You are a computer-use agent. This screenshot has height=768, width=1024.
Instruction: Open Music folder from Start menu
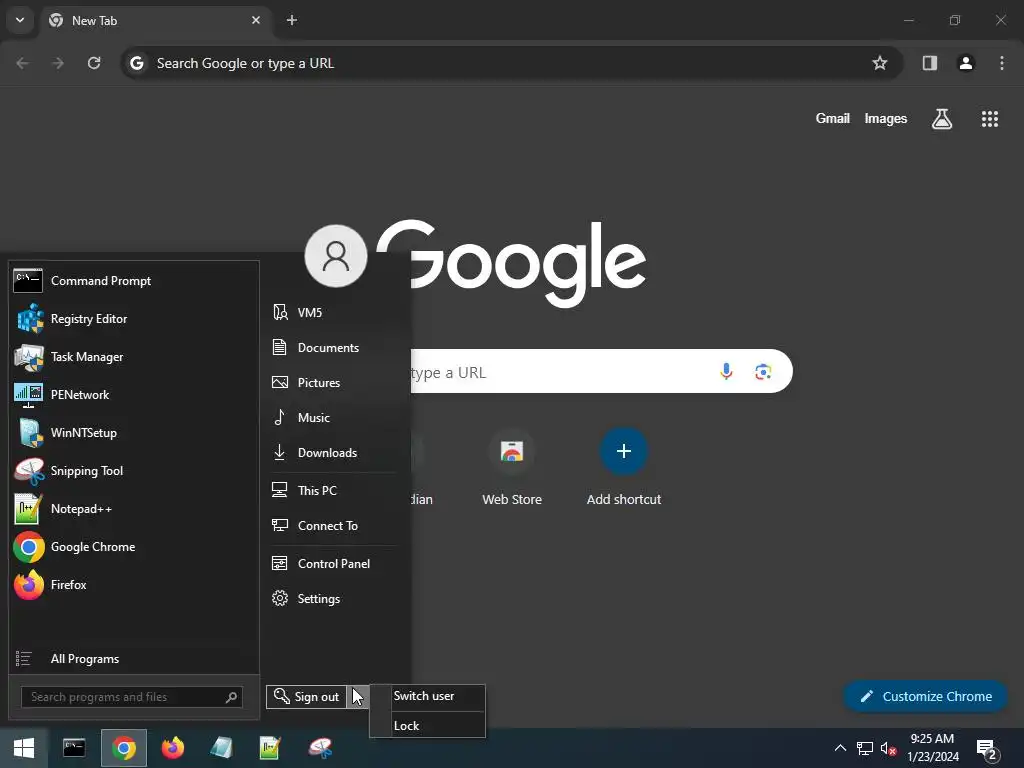point(333,417)
